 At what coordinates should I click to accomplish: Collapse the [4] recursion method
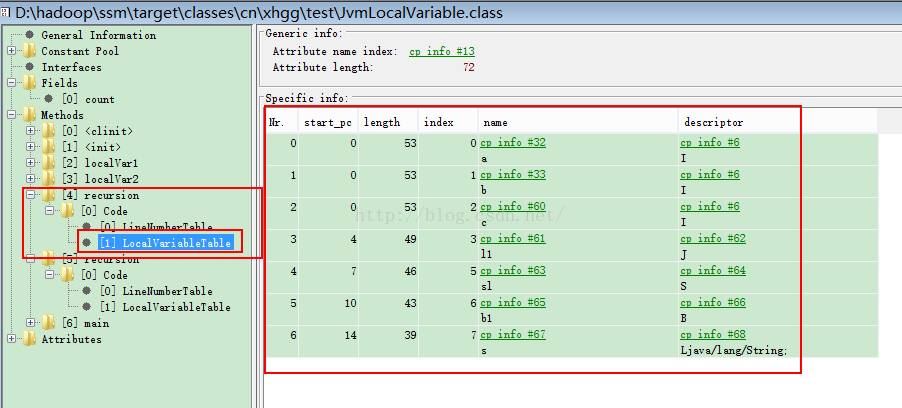point(31,195)
